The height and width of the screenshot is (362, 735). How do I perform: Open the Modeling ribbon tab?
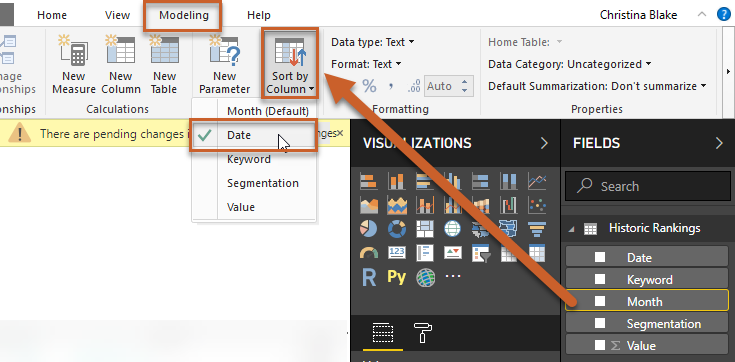click(183, 15)
